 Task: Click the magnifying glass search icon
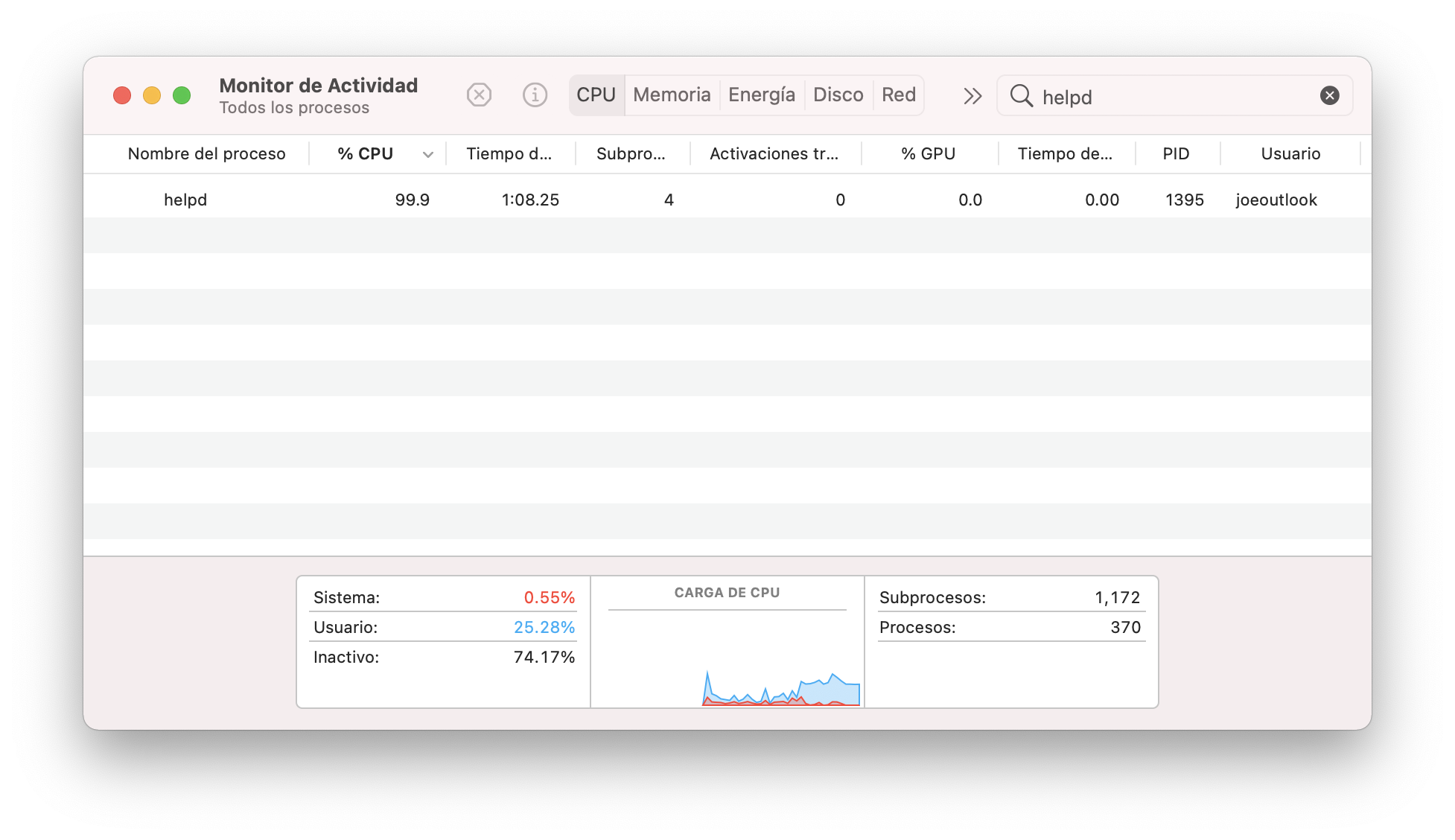1021,95
